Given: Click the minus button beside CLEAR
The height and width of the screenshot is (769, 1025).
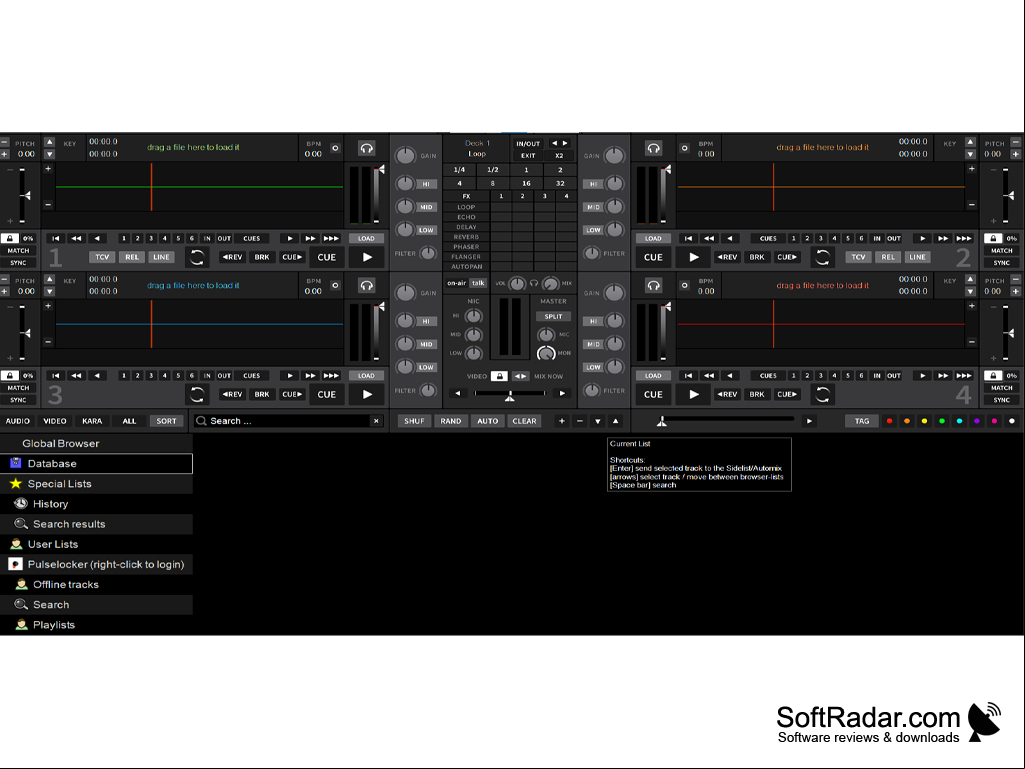Looking at the screenshot, I should (x=579, y=421).
